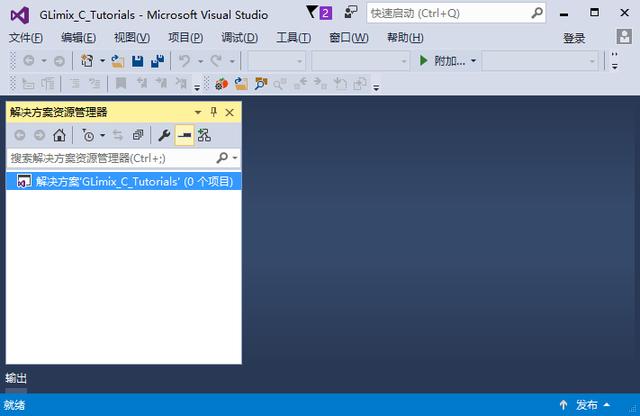Click the green plus class diagram icon
The width and height of the screenshot is (640, 416).
pos(204,135)
